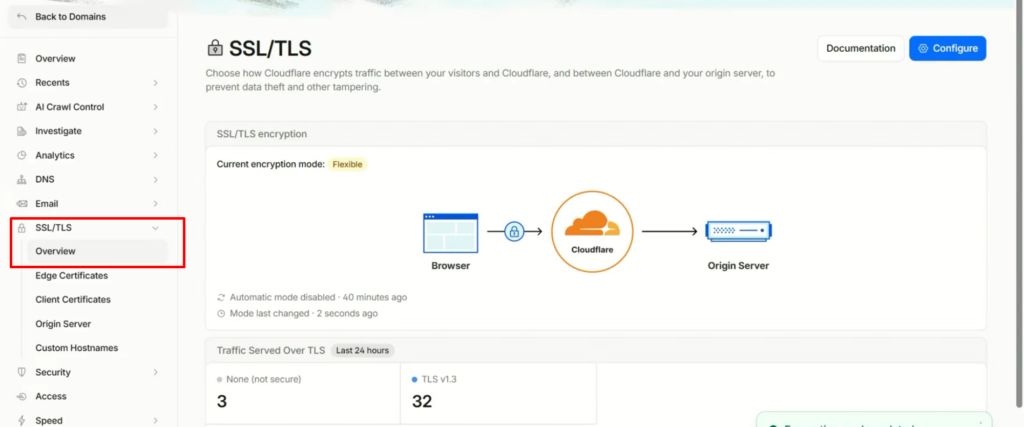Click Traffic Served Over TLS header text
Screen dimensions: 1024x427
(x=271, y=351)
